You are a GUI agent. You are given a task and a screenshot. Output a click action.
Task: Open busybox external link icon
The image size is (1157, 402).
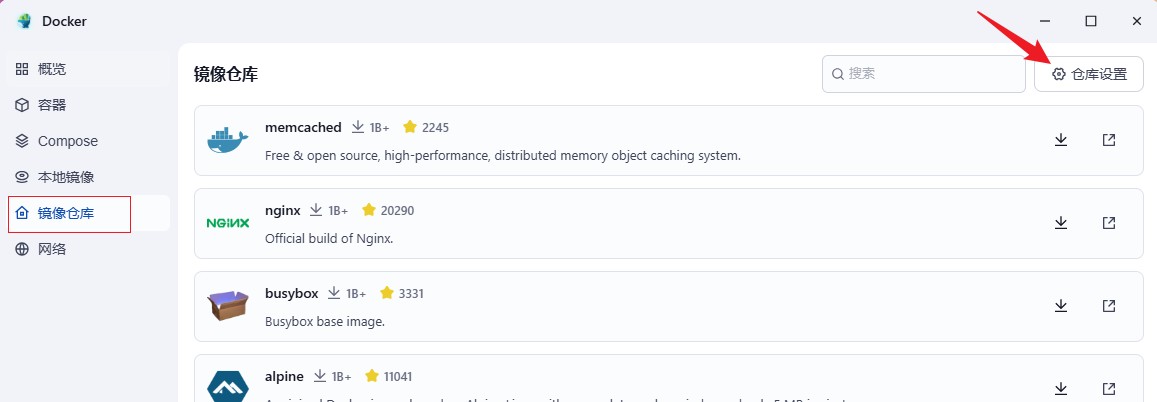tap(1109, 306)
